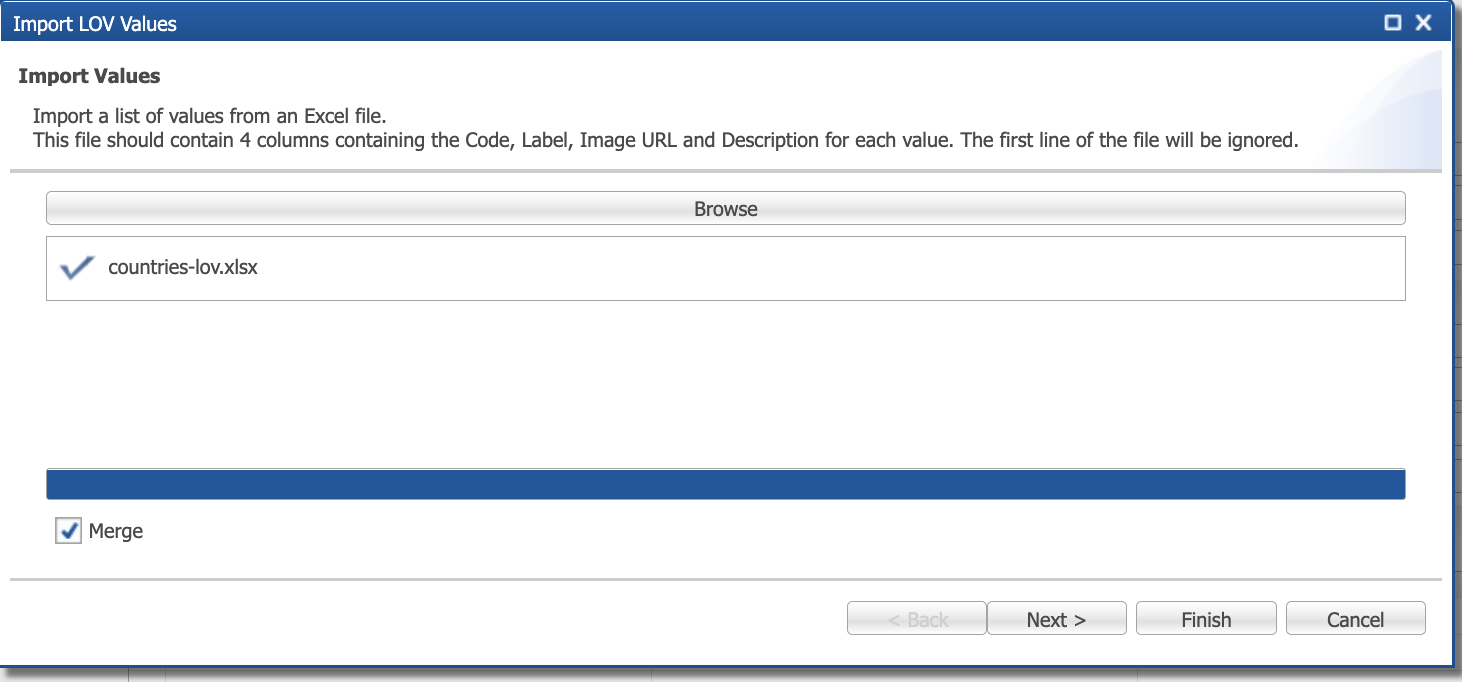This screenshot has width=1462, height=682.
Task: Click the Merge label text
Action: [116, 531]
